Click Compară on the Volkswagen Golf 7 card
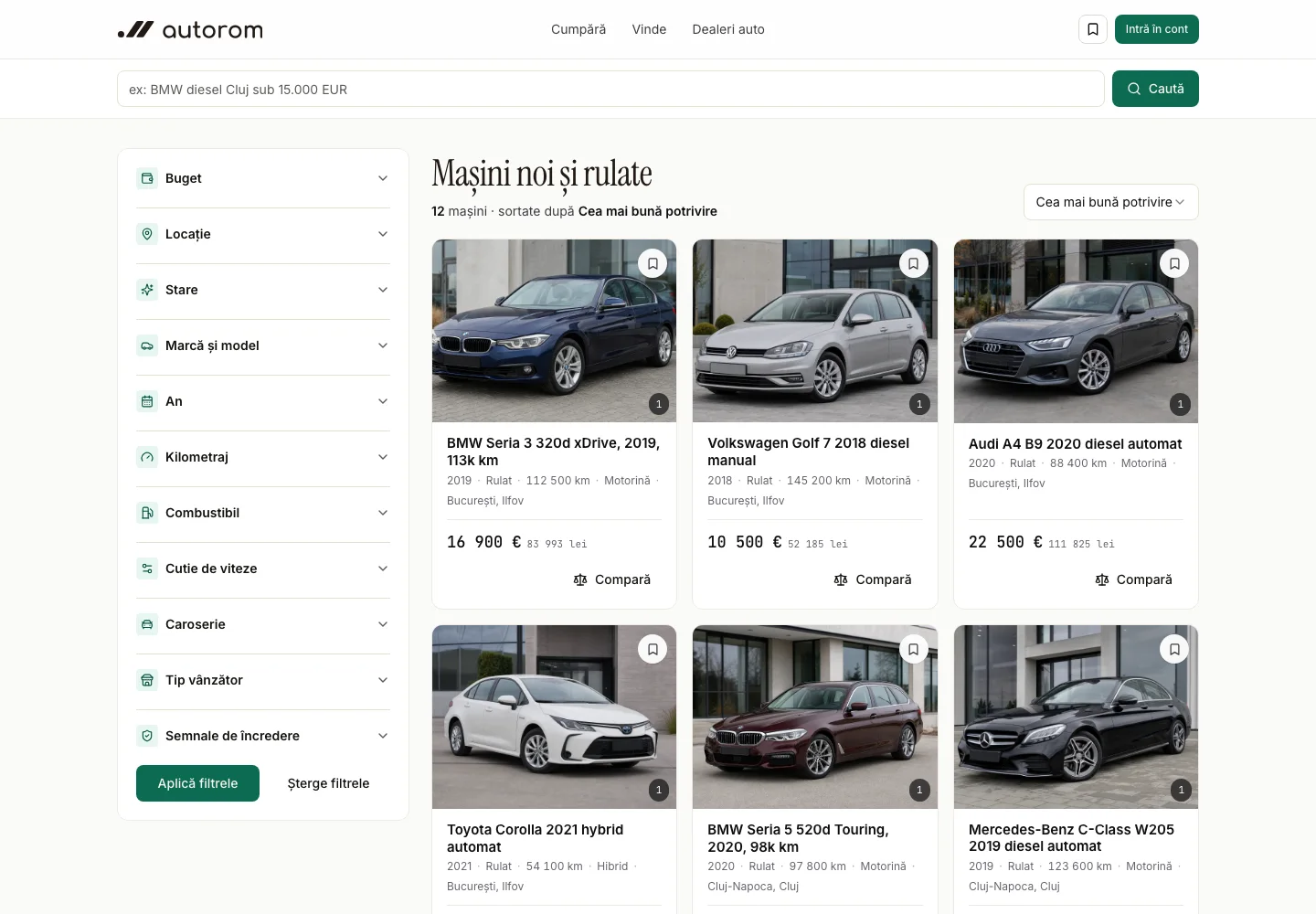 [x=873, y=579]
